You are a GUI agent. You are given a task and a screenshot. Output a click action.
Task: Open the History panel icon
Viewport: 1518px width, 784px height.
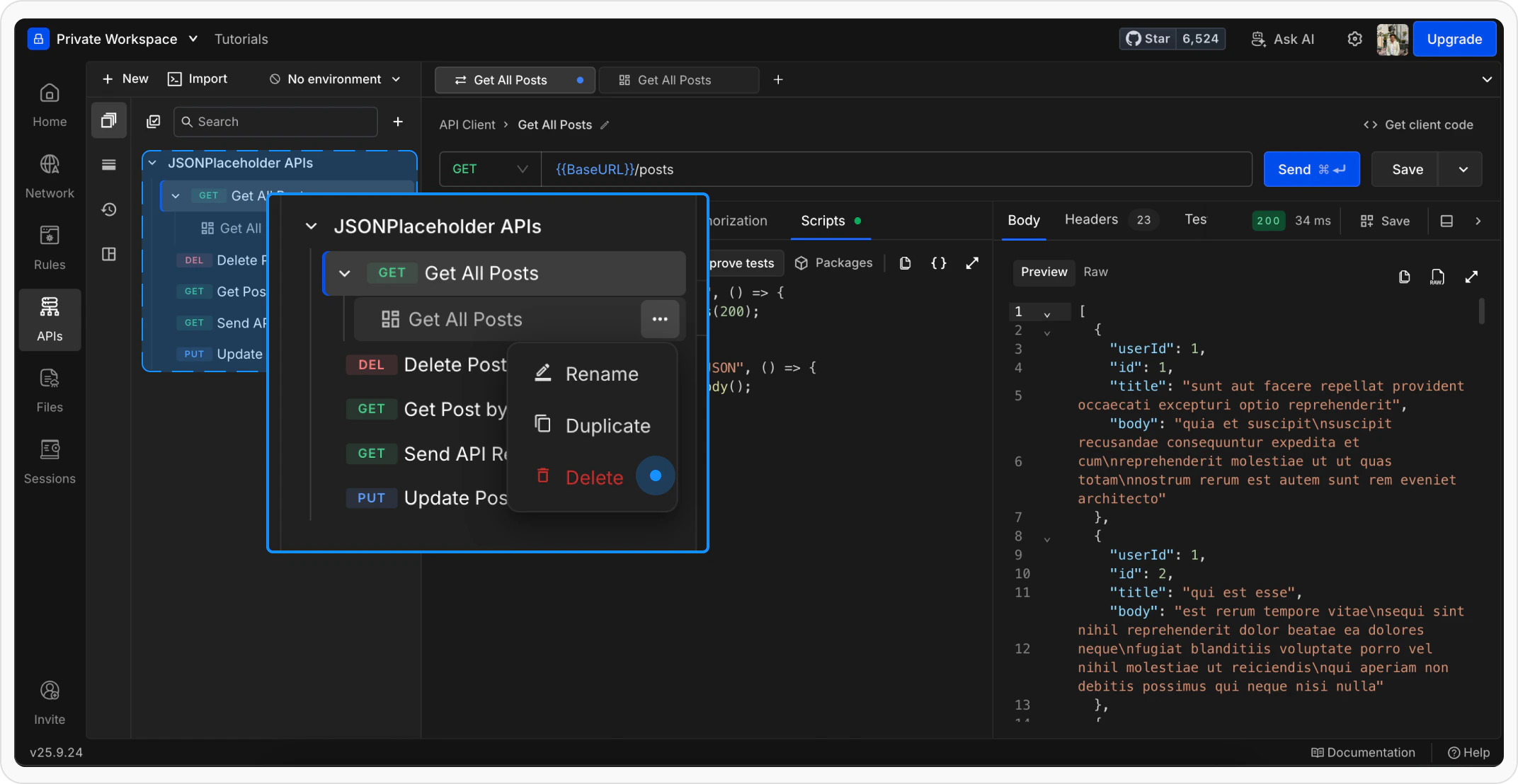pos(109,209)
